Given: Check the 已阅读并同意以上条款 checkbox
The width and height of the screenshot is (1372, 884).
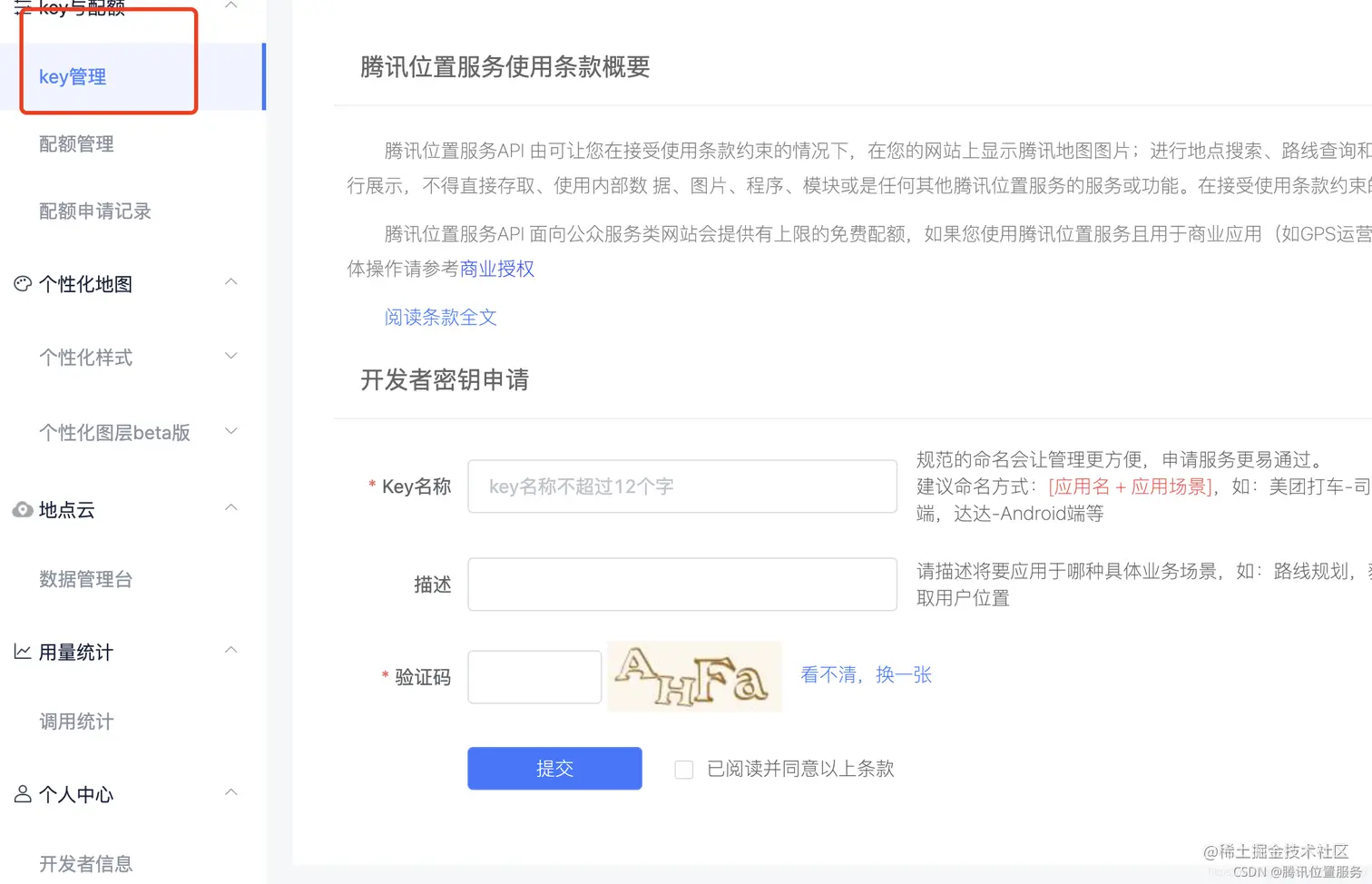Looking at the screenshot, I should pyautogui.click(x=684, y=770).
